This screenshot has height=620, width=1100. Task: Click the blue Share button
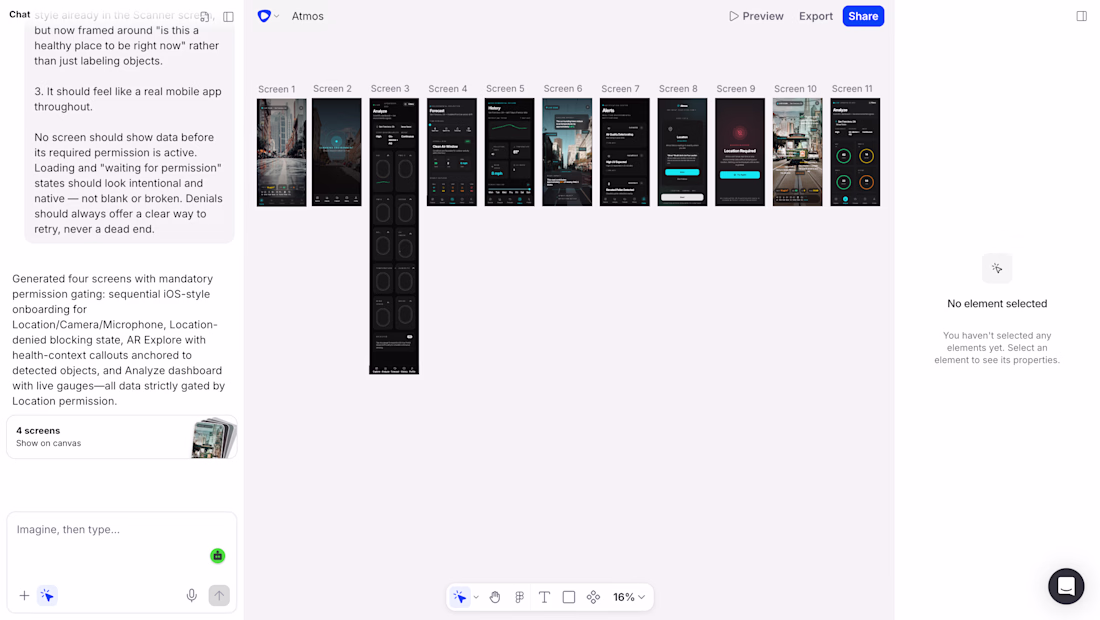(863, 16)
